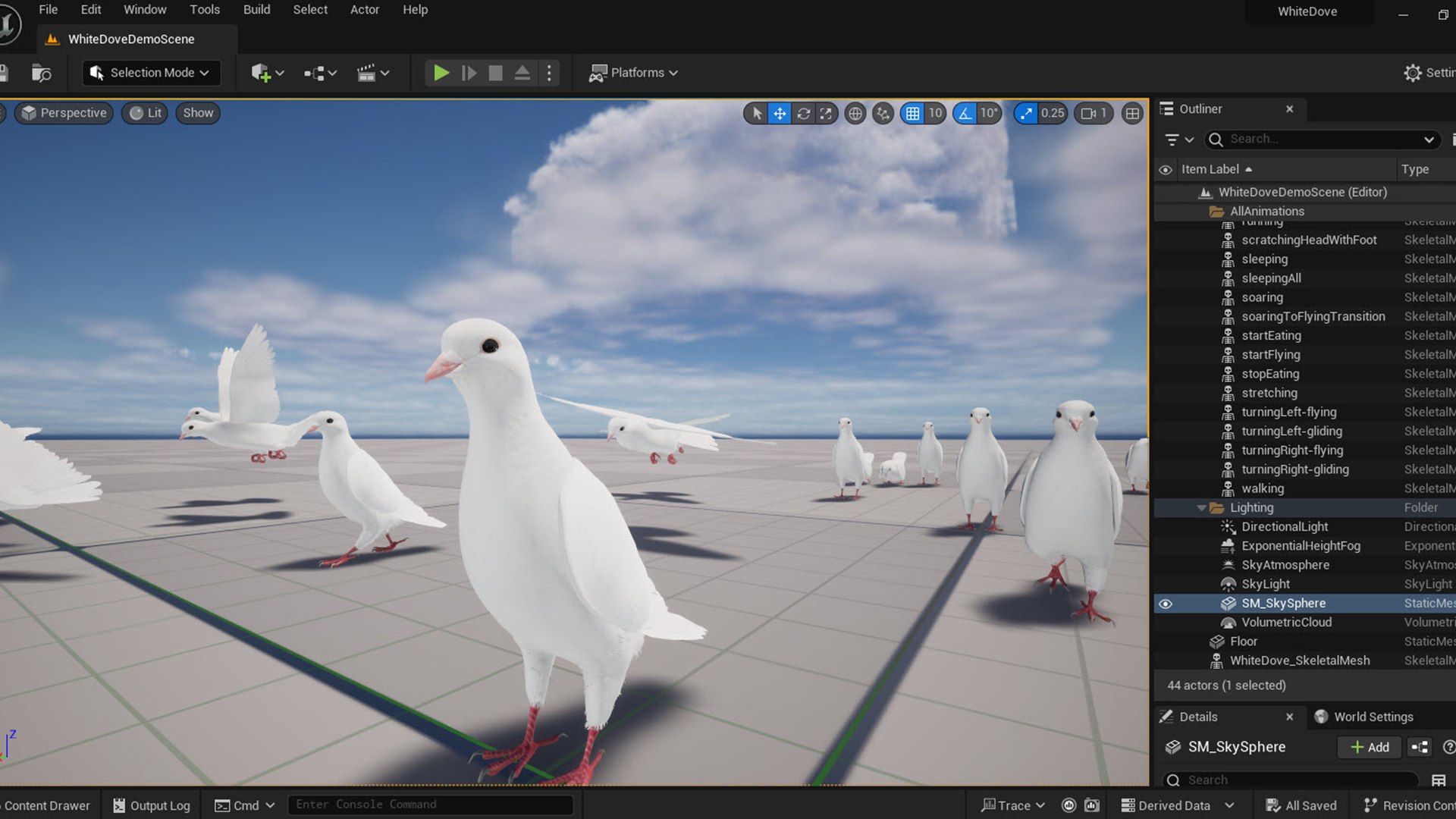This screenshot has height=819, width=1456.
Task: Click Add component button in Details
Action: [1370, 748]
